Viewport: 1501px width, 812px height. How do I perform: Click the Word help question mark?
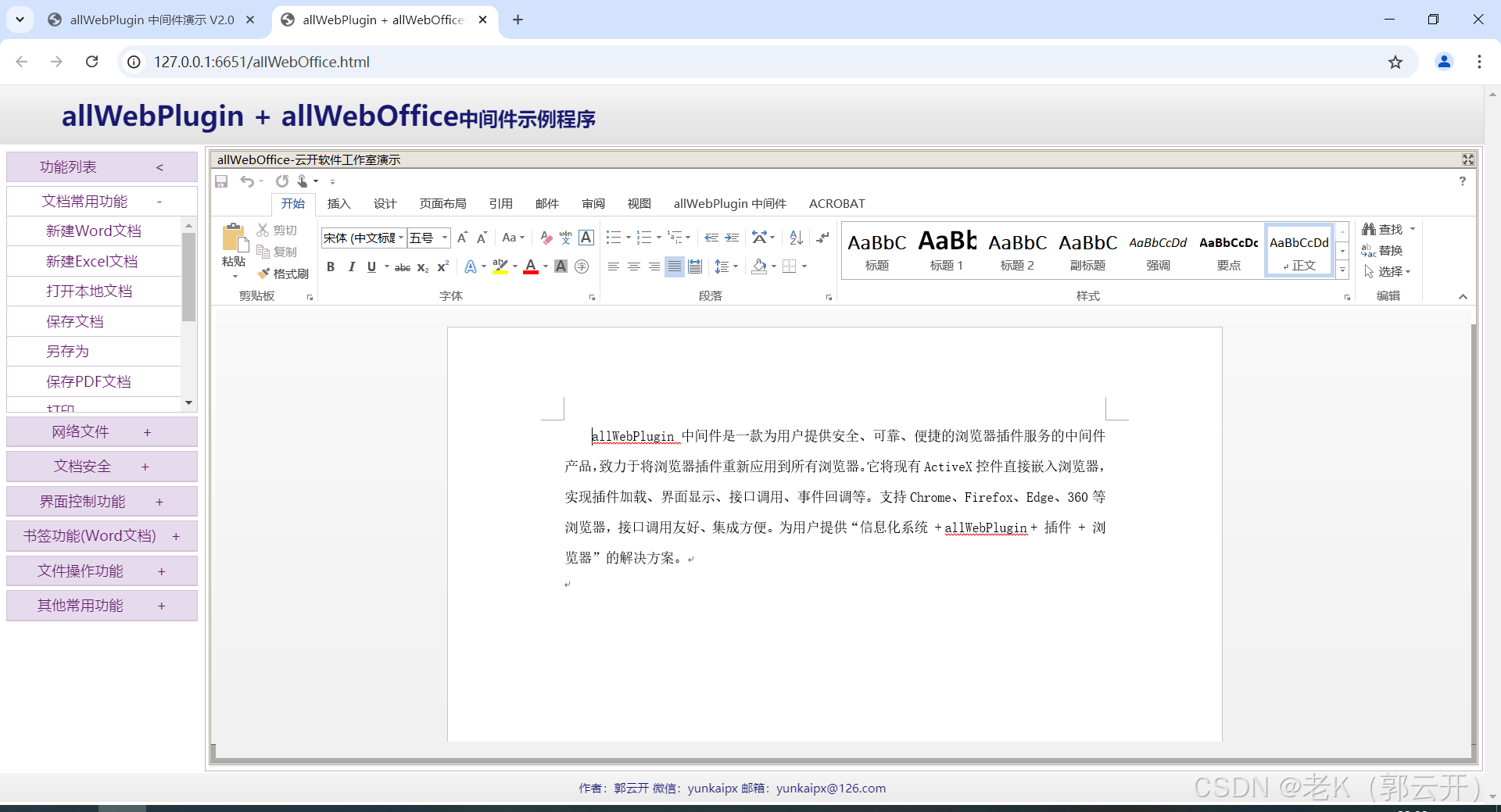pyautogui.click(x=1463, y=181)
